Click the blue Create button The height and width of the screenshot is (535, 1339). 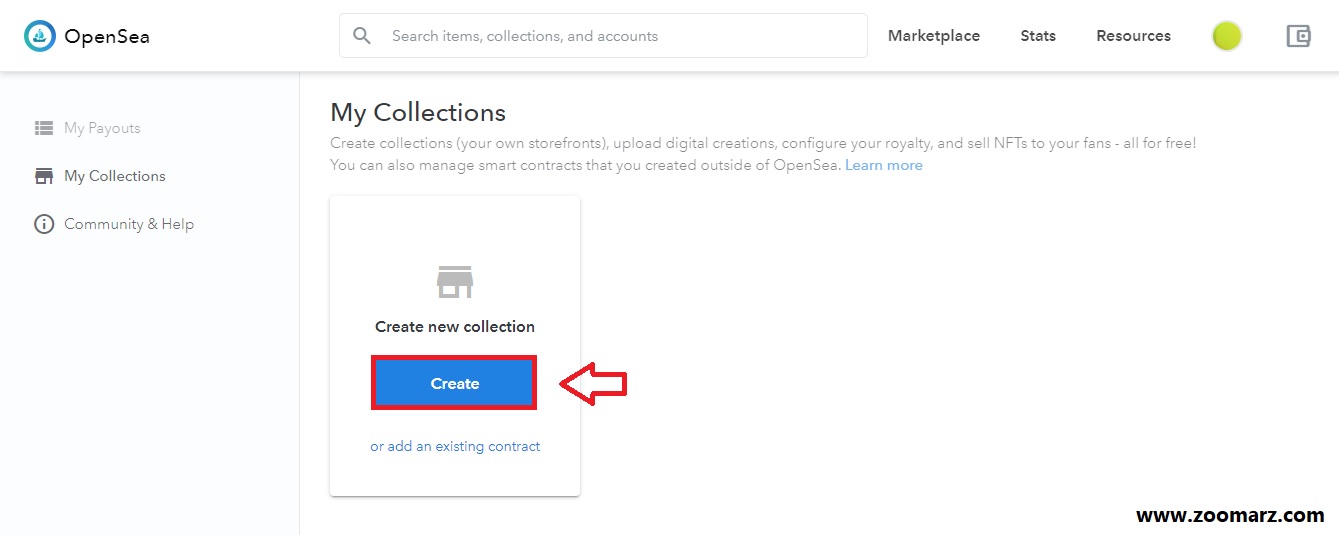[x=455, y=383]
